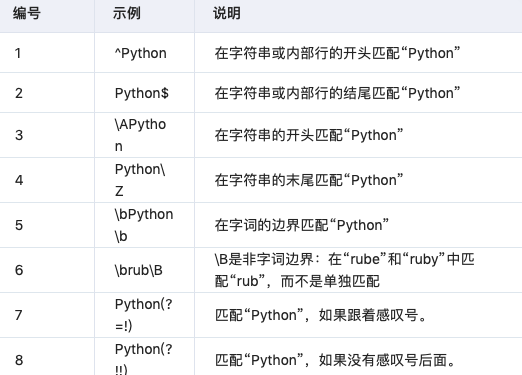Select the \bPython\b example cell
Image resolution: width=522 pixels, height=375 pixels.
[144, 225]
